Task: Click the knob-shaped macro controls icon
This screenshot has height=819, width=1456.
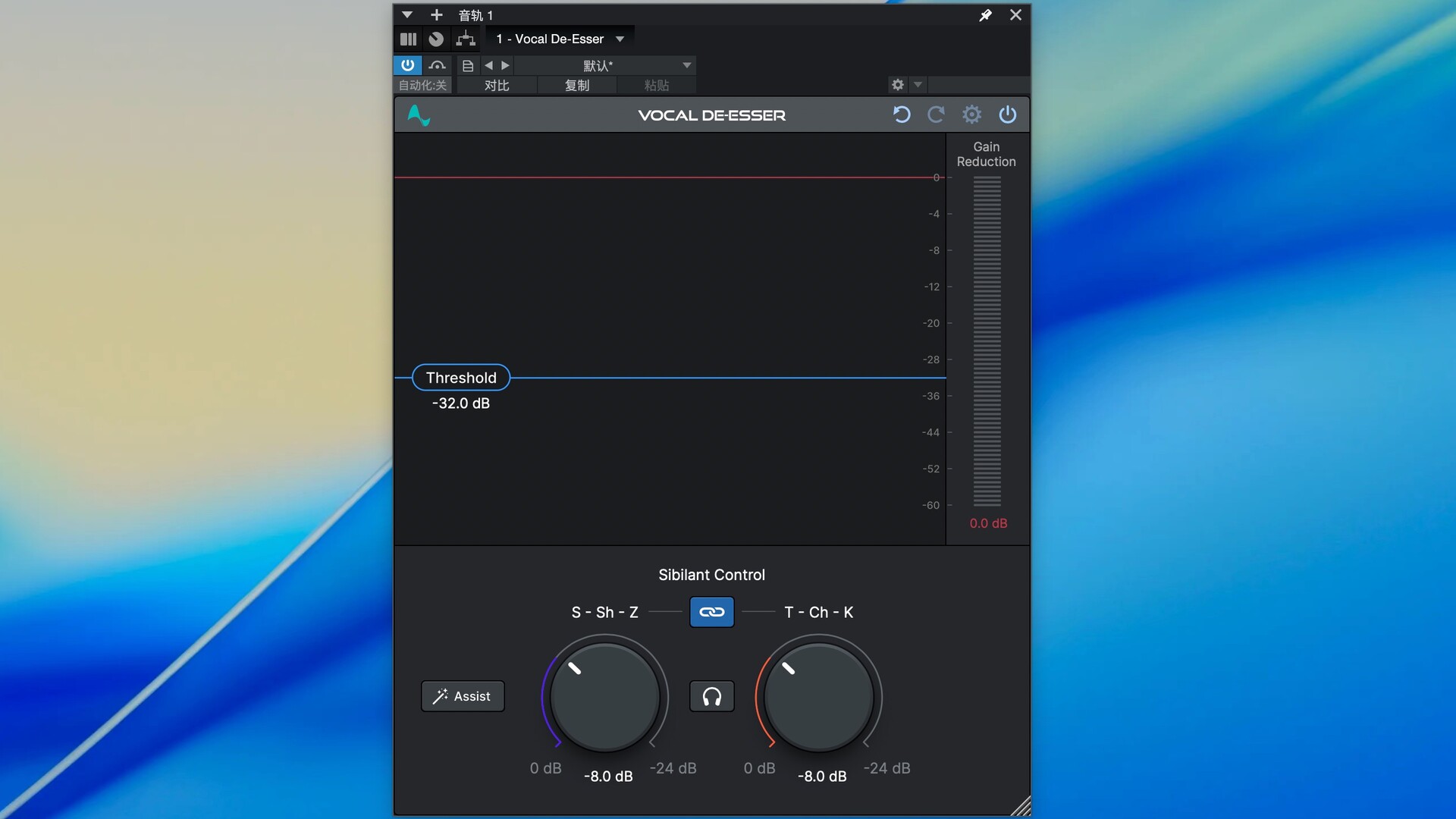Action: [436, 39]
